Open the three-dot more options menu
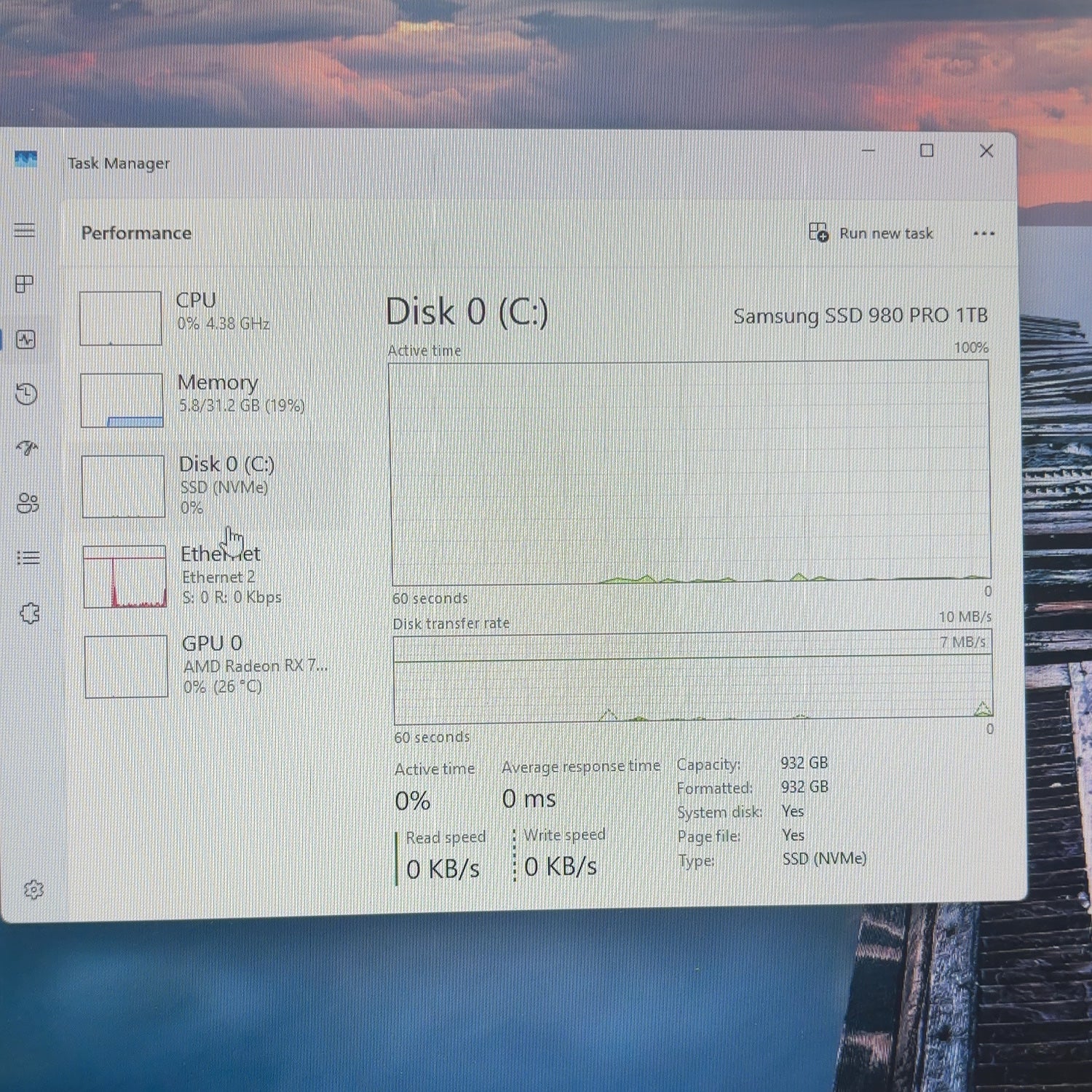 [x=984, y=234]
